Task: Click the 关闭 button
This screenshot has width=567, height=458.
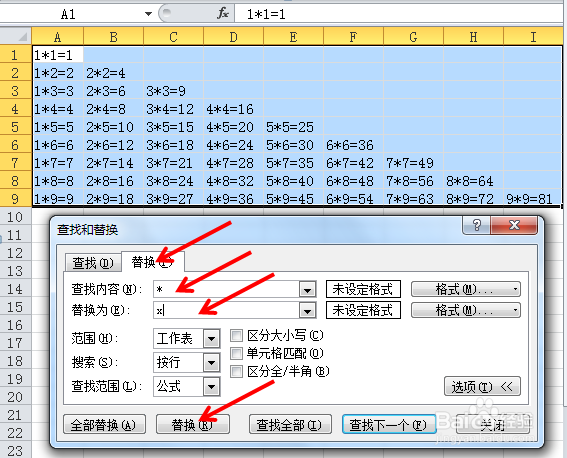Action: [493, 424]
